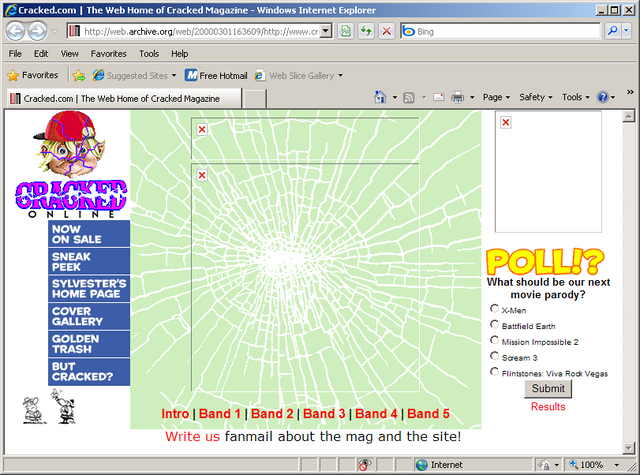This screenshot has width=640, height=475.
Task: Open the Safety dropdown menu
Action: 536,97
